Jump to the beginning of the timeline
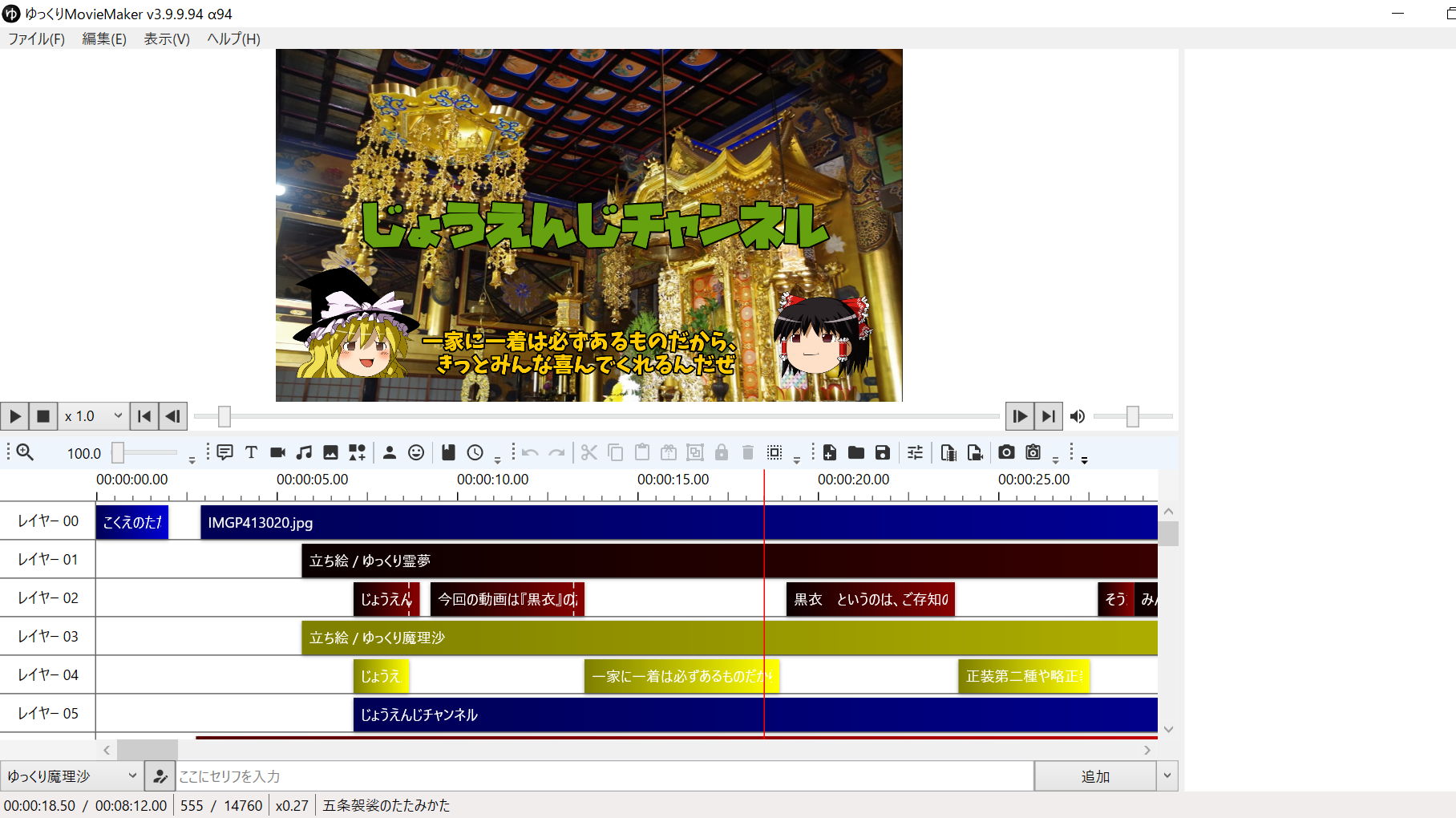Screen dimensions: 1456x818 pos(144,416)
